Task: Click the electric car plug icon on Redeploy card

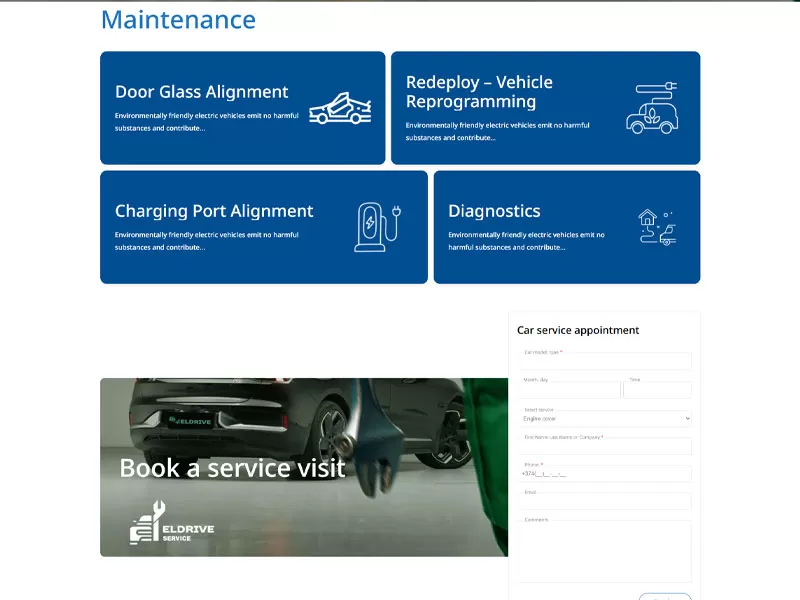Action: pyautogui.click(x=651, y=108)
